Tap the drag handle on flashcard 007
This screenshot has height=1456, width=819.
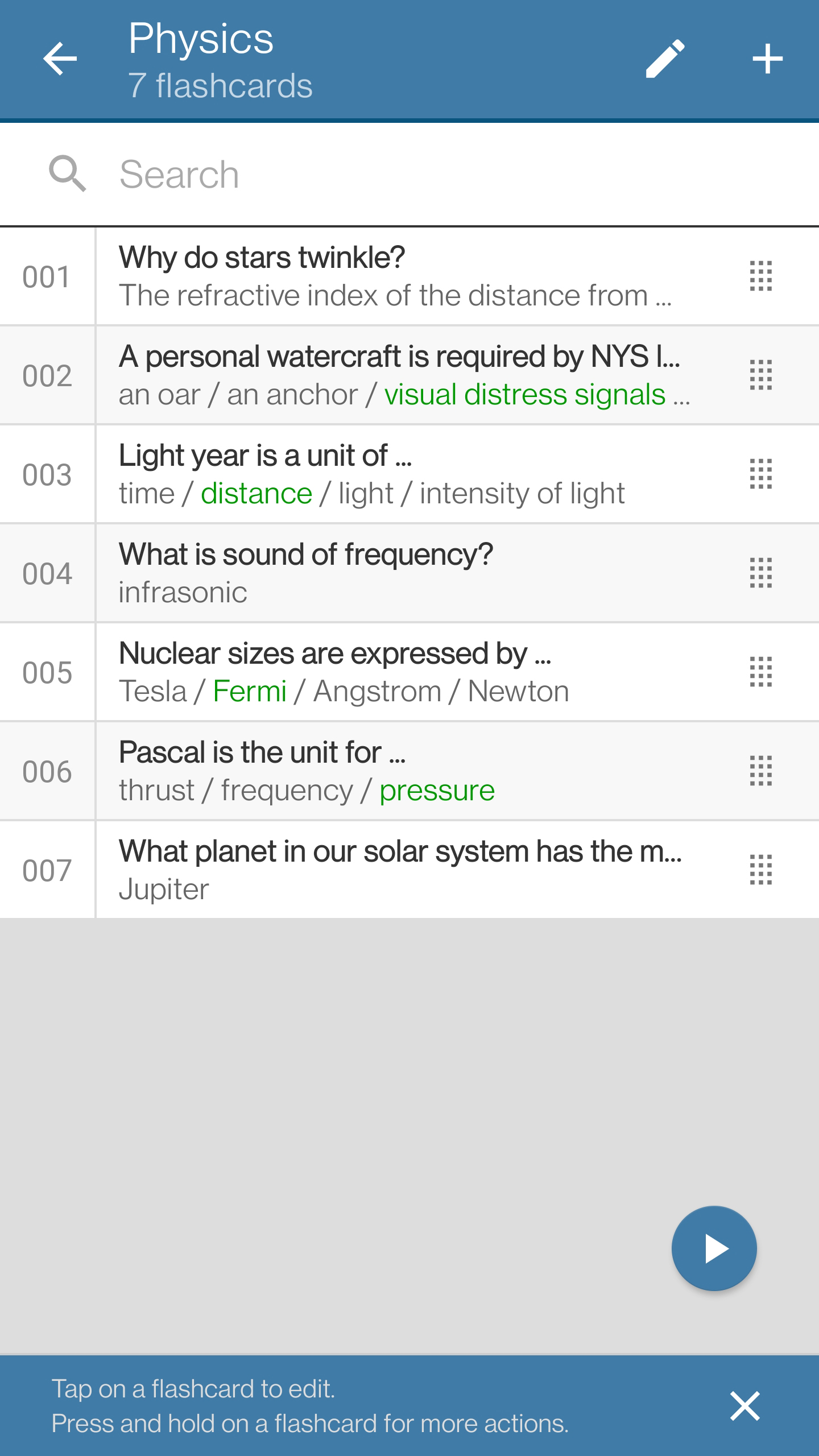pyautogui.click(x=760, y=870)
